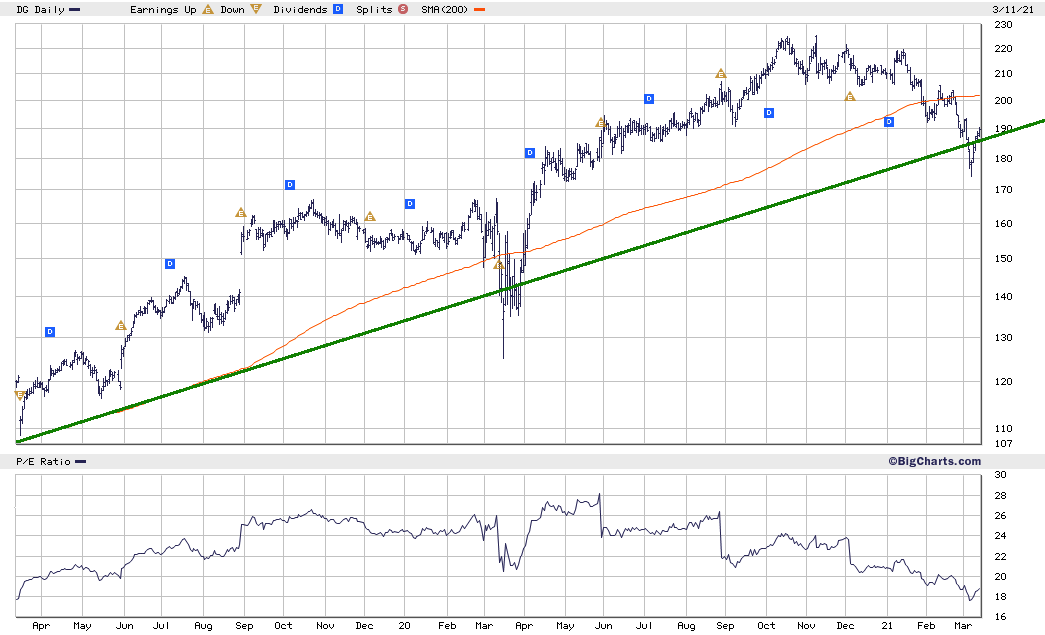Viewport: 1045px width, 635px height.
Task: Click the blue Dividends D legend icon
Action: click(x=338, y=9)
